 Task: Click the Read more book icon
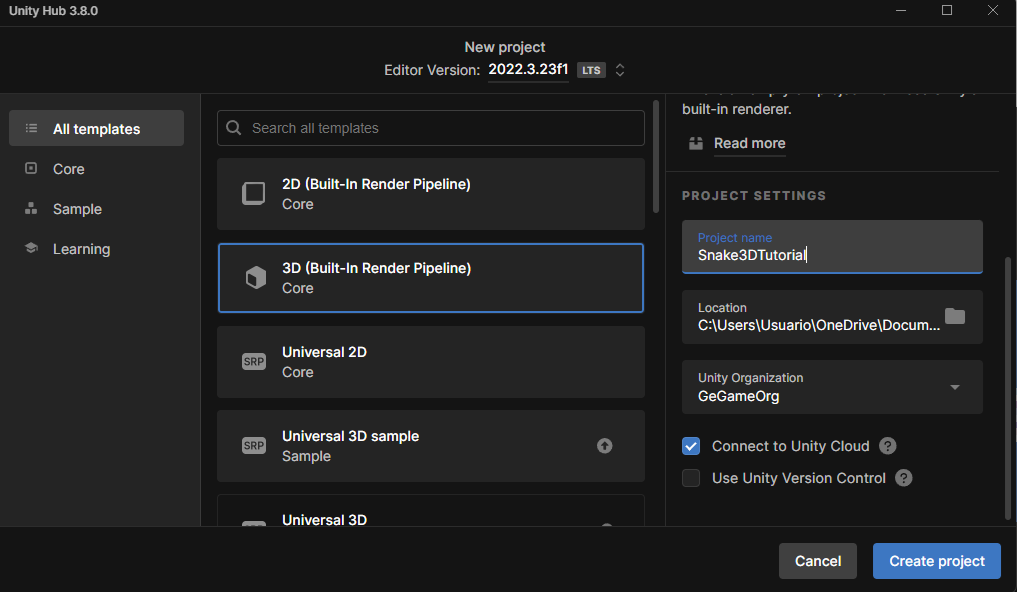(696, 143)
